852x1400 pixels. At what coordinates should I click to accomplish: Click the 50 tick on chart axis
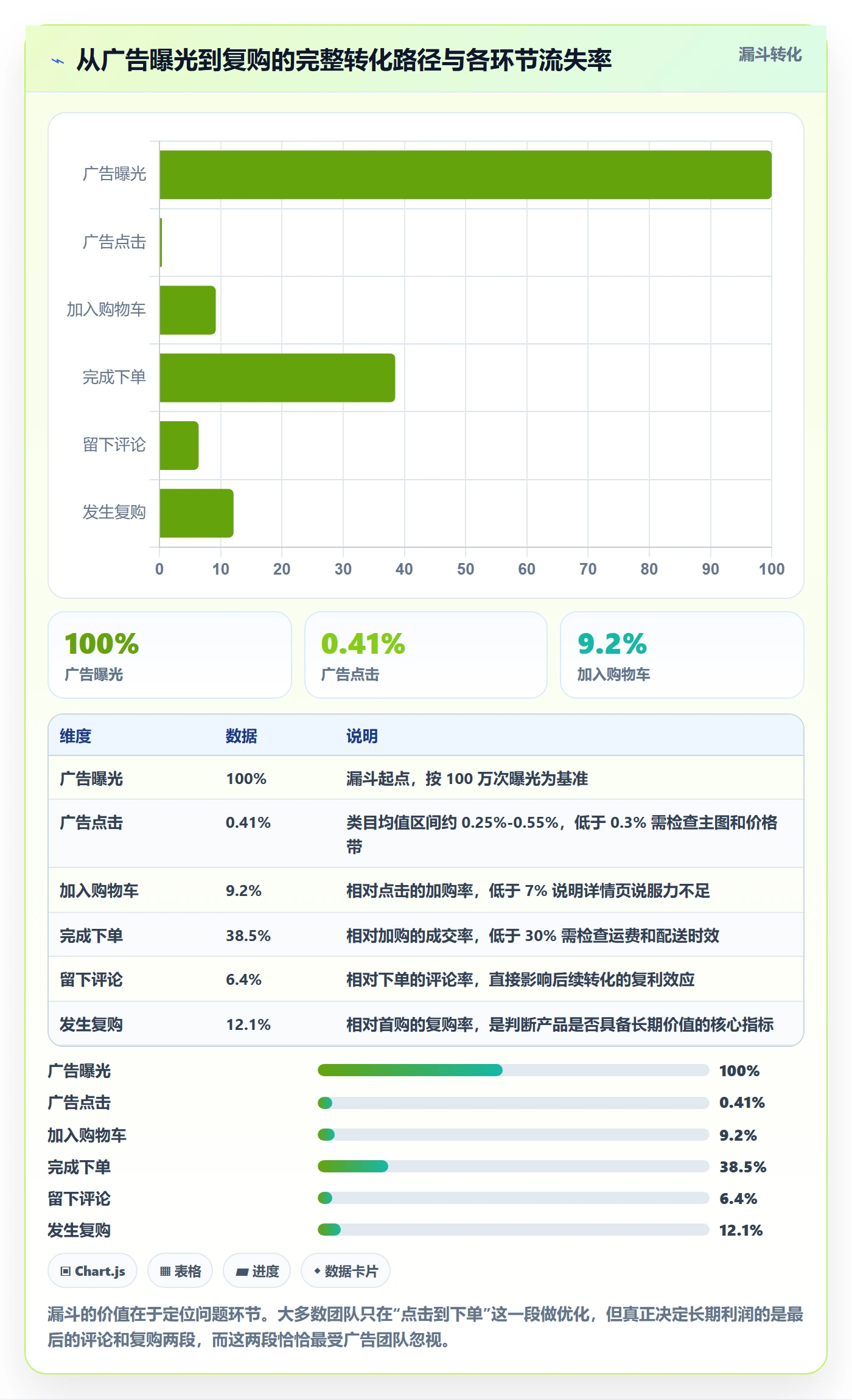click(x=466, y=569)
